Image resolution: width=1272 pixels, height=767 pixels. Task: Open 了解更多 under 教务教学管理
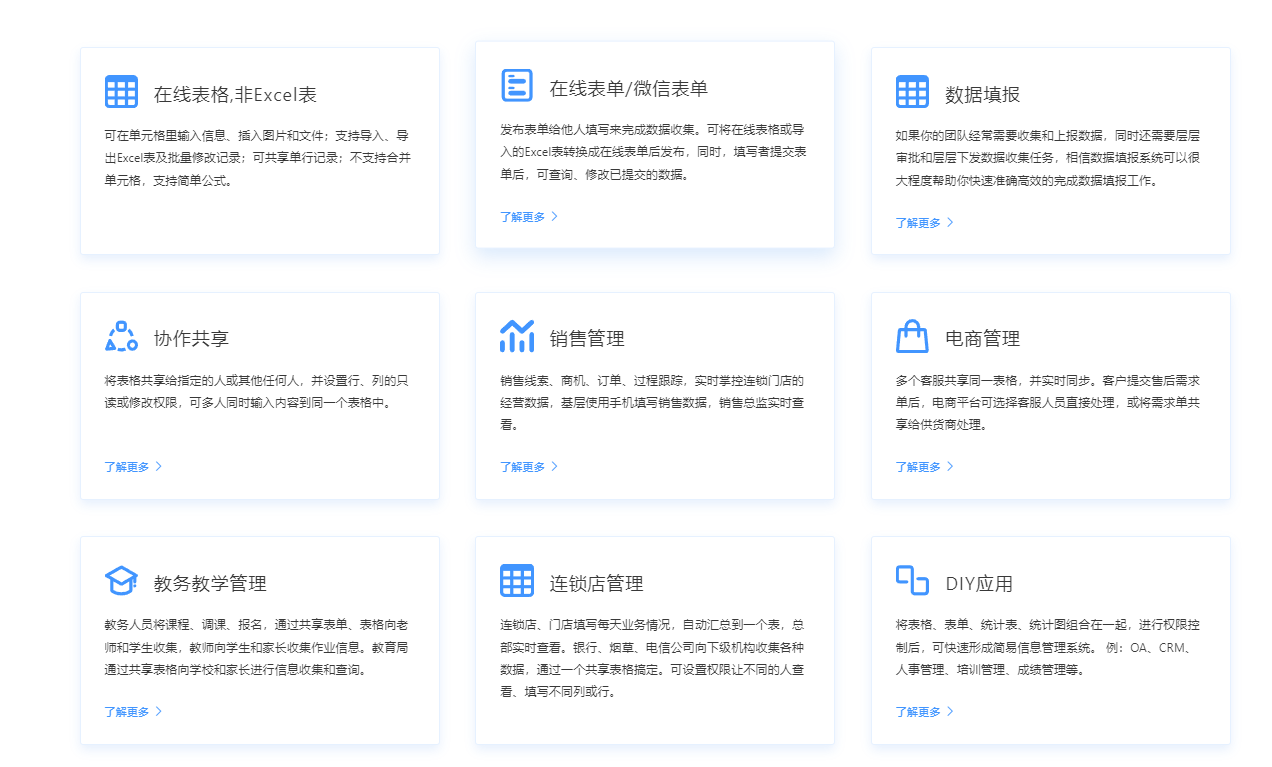click(x=128, y=711)
